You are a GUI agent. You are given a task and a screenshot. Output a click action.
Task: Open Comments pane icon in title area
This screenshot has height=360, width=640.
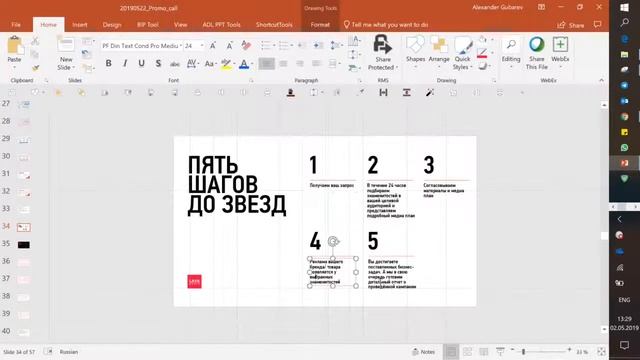coord(598,24)
